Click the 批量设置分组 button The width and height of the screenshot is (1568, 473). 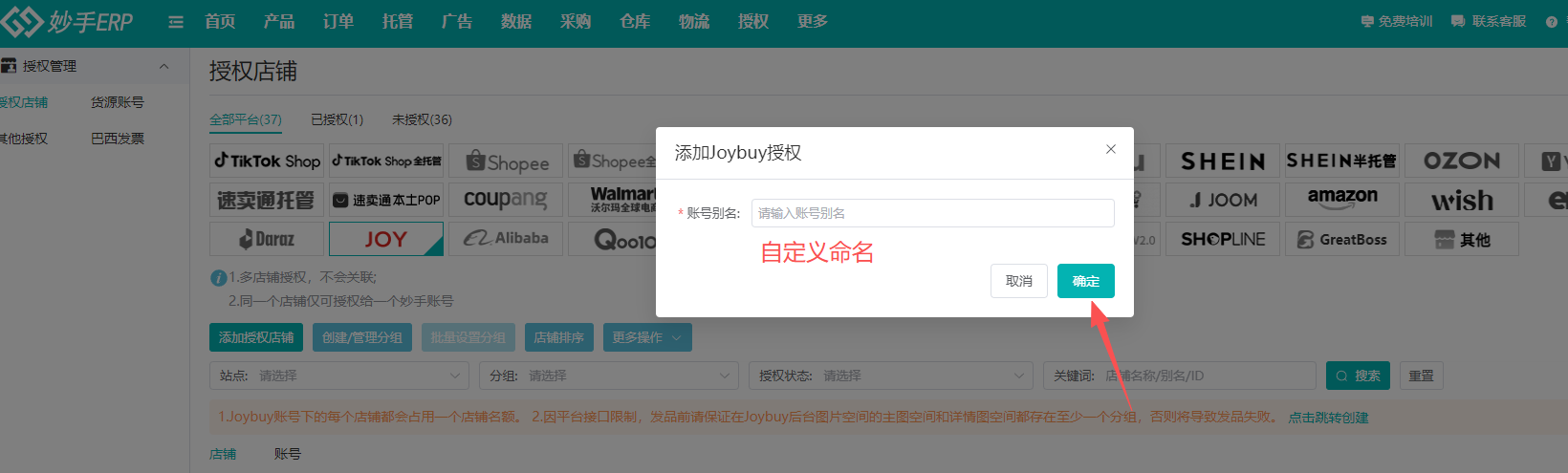468,337
